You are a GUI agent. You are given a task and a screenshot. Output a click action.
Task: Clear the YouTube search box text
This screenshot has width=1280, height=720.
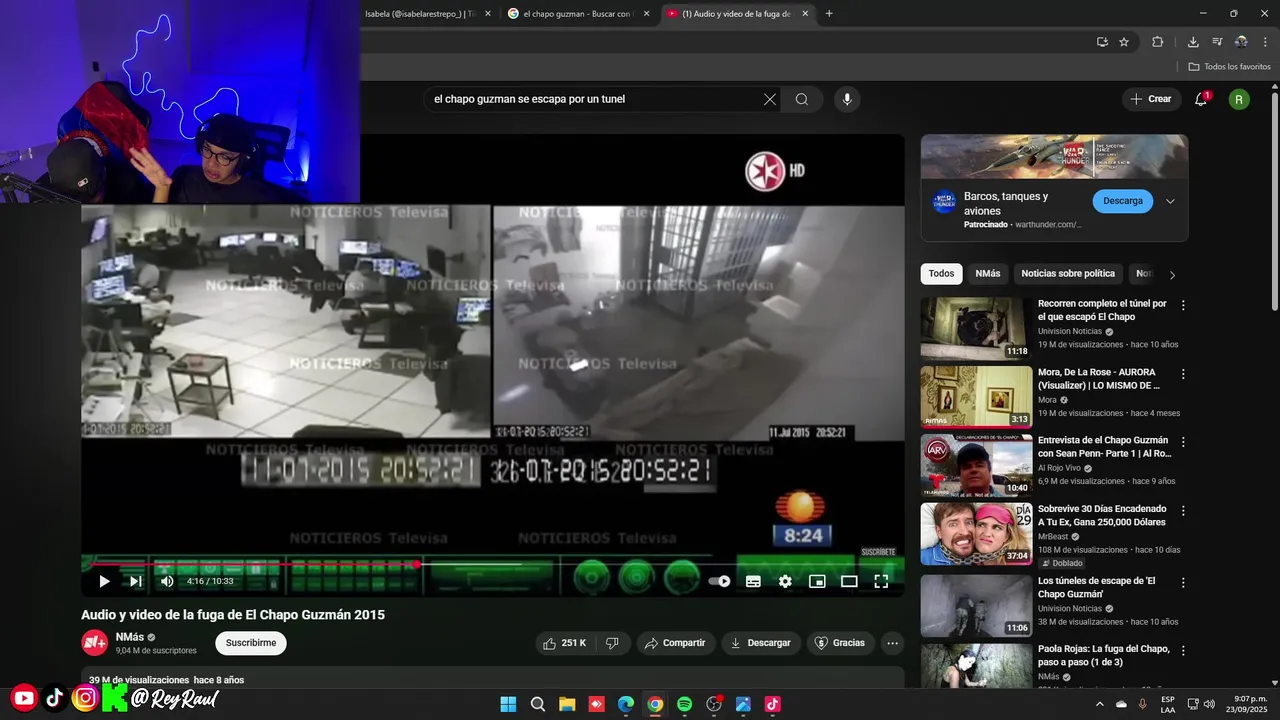click(x=769, y=99)
